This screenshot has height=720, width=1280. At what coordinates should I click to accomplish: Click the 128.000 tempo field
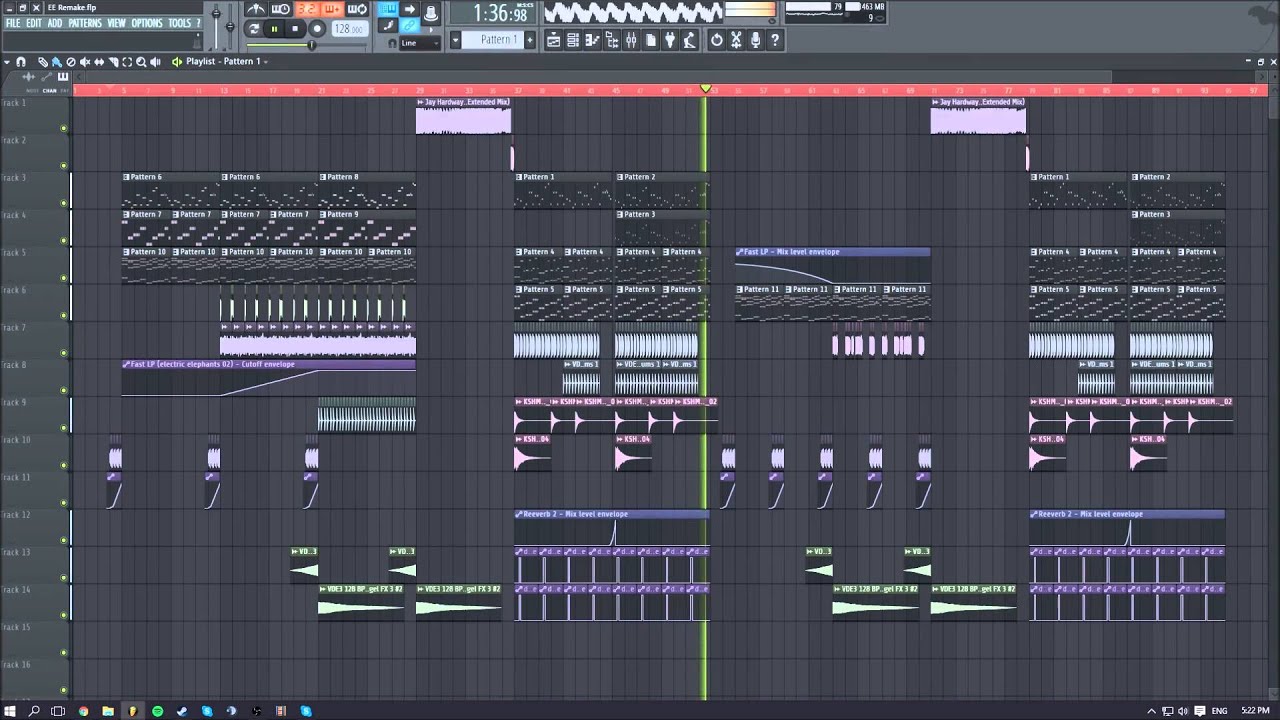[x=348, y=29]
